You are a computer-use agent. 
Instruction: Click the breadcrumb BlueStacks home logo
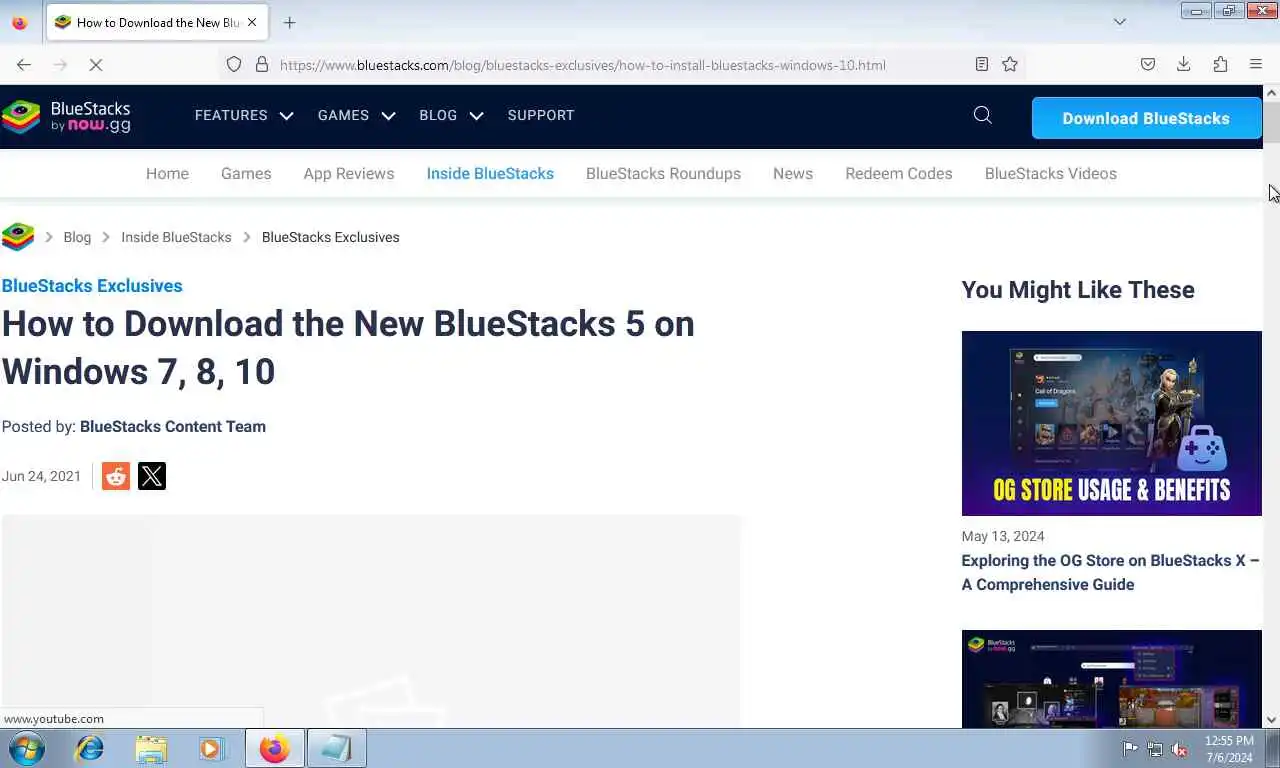pos(18,237)
